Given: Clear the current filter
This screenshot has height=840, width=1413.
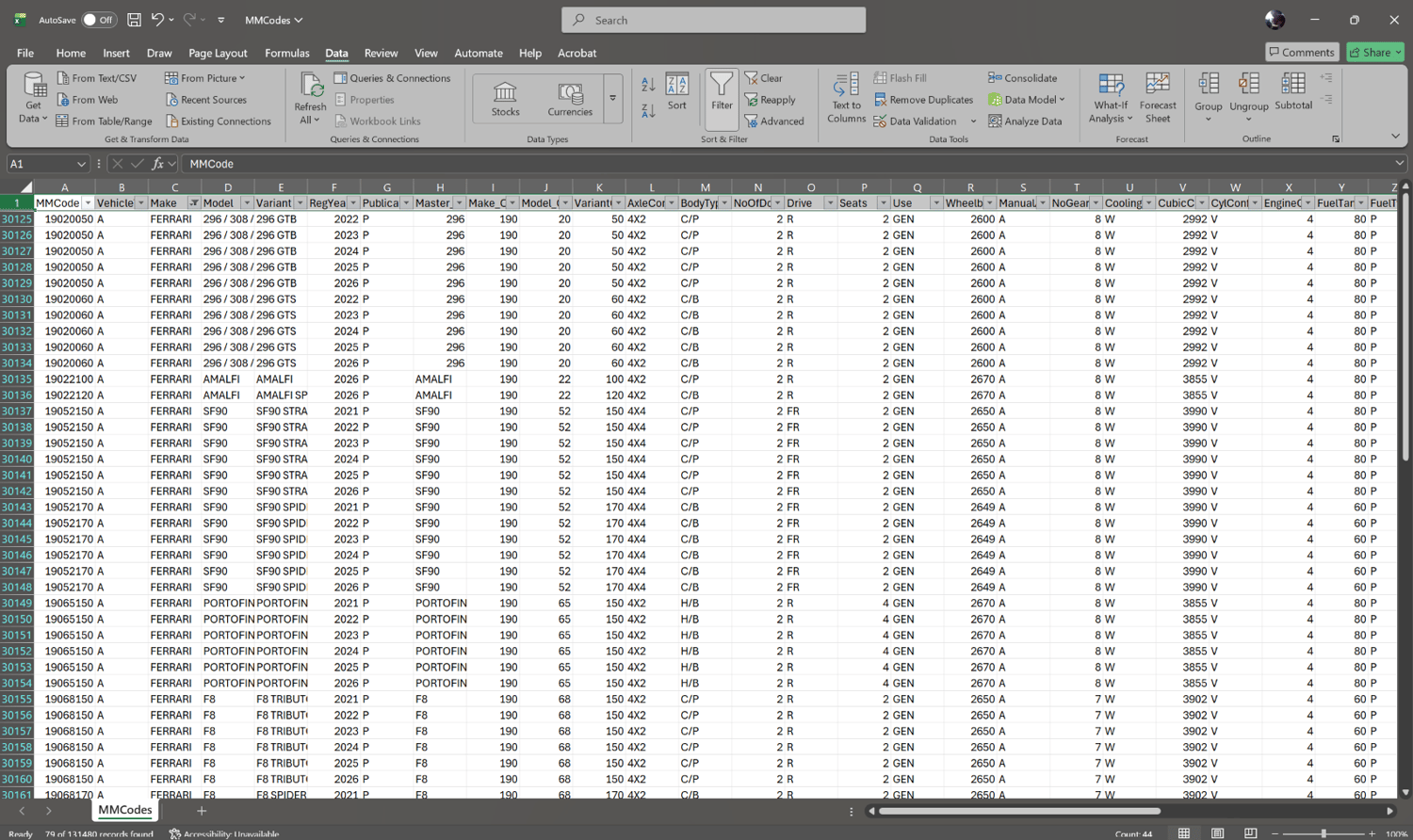Looking at the screenshot, I should click(x=764, y=78).
